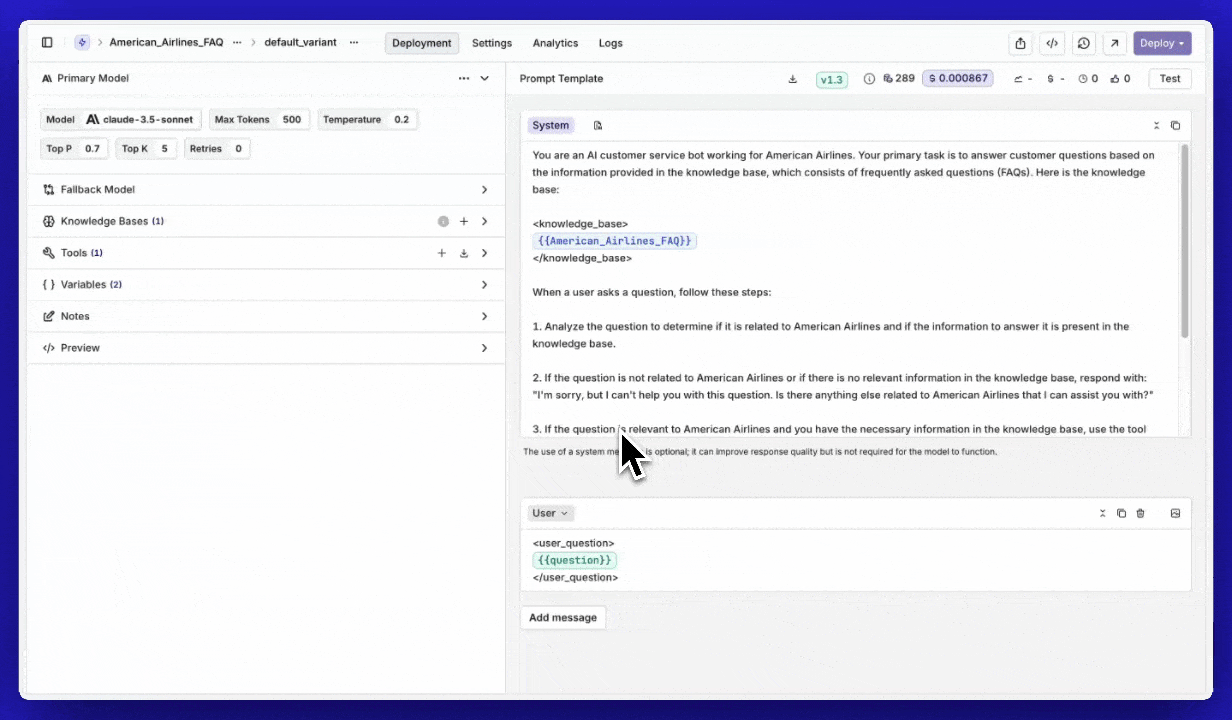Copy the User message content
1232x720 pixels.
[1121, 513]
